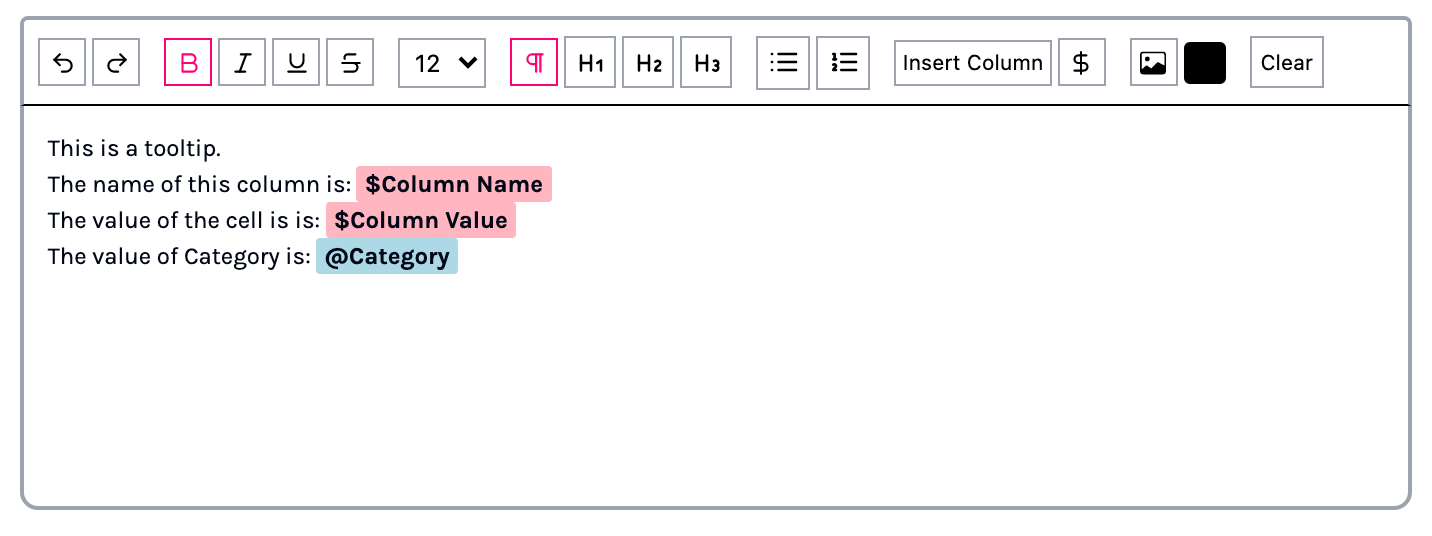Select the paragraph style icon
Viewport: 1432px width, 536px height.
[x=534, y=63]
